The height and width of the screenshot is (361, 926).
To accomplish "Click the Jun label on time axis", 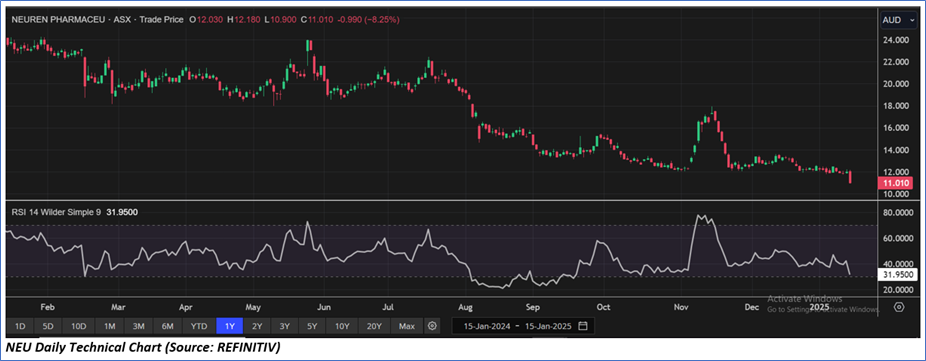I will [x=323, y=307].
